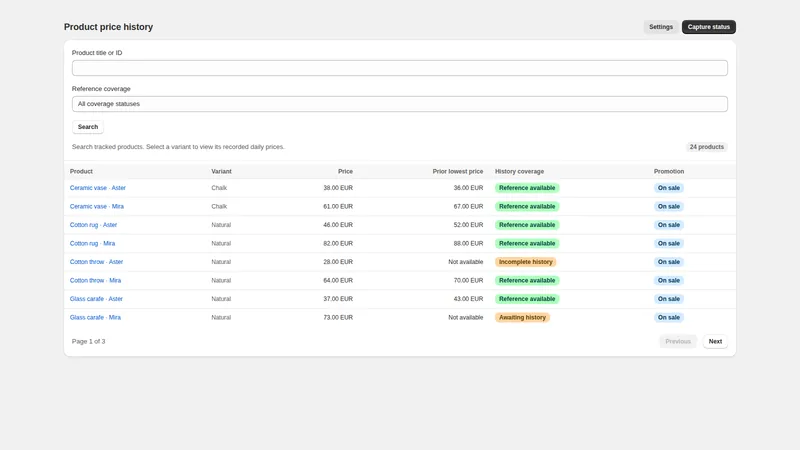
Task: Go to the Next page
Action: coord(715,341)
